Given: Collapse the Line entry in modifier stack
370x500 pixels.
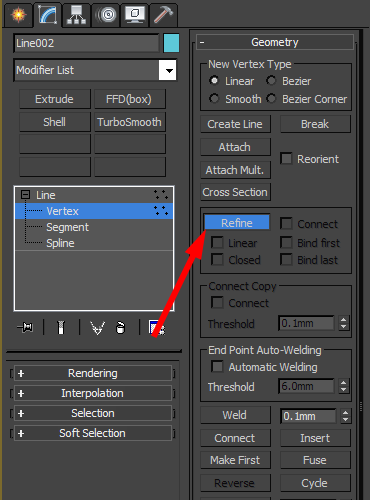Looking at the screenshot, I should pos(25,195).
